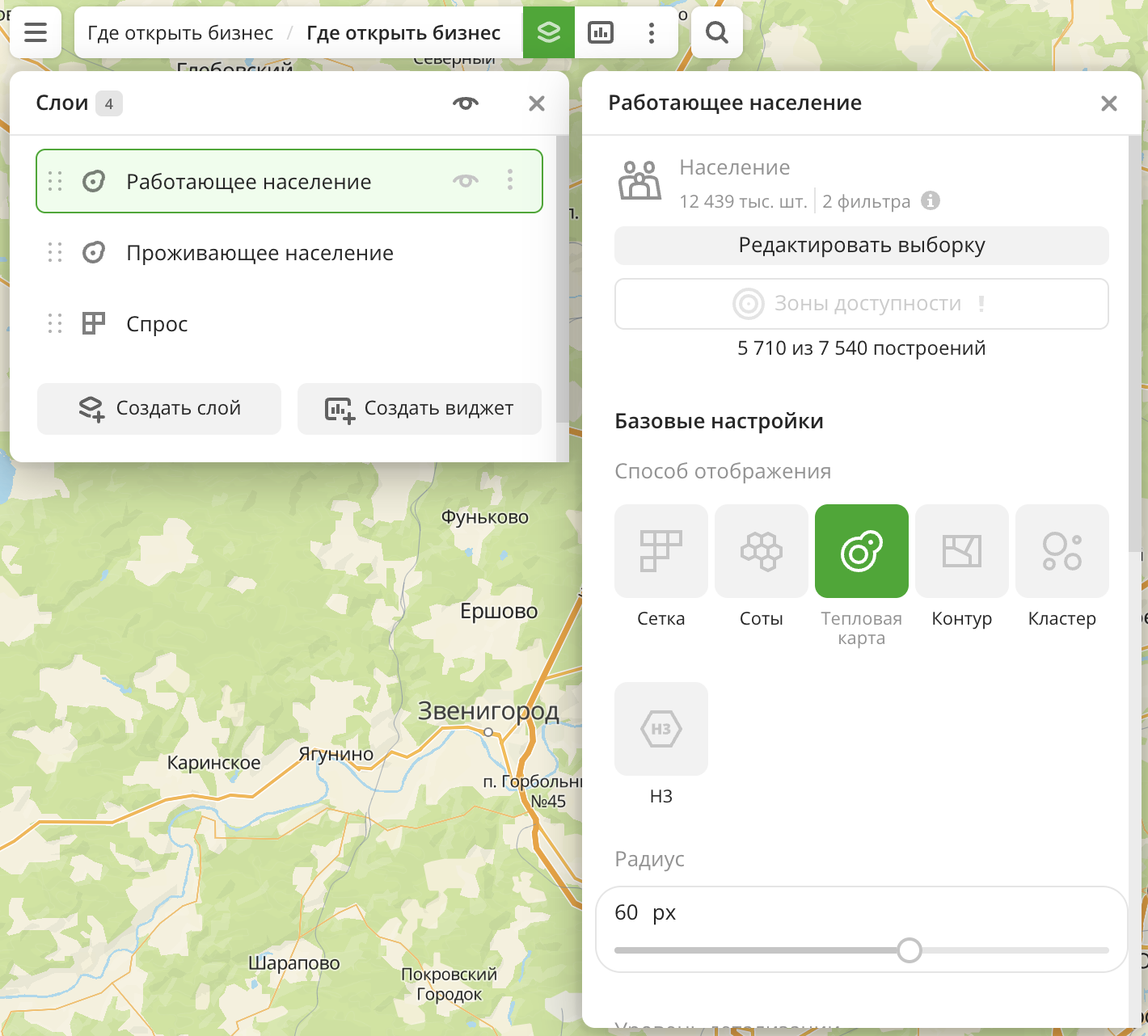1148x1036 pixels.
Task: Select the Тепловая карта display option
Action: pos(861,551)
